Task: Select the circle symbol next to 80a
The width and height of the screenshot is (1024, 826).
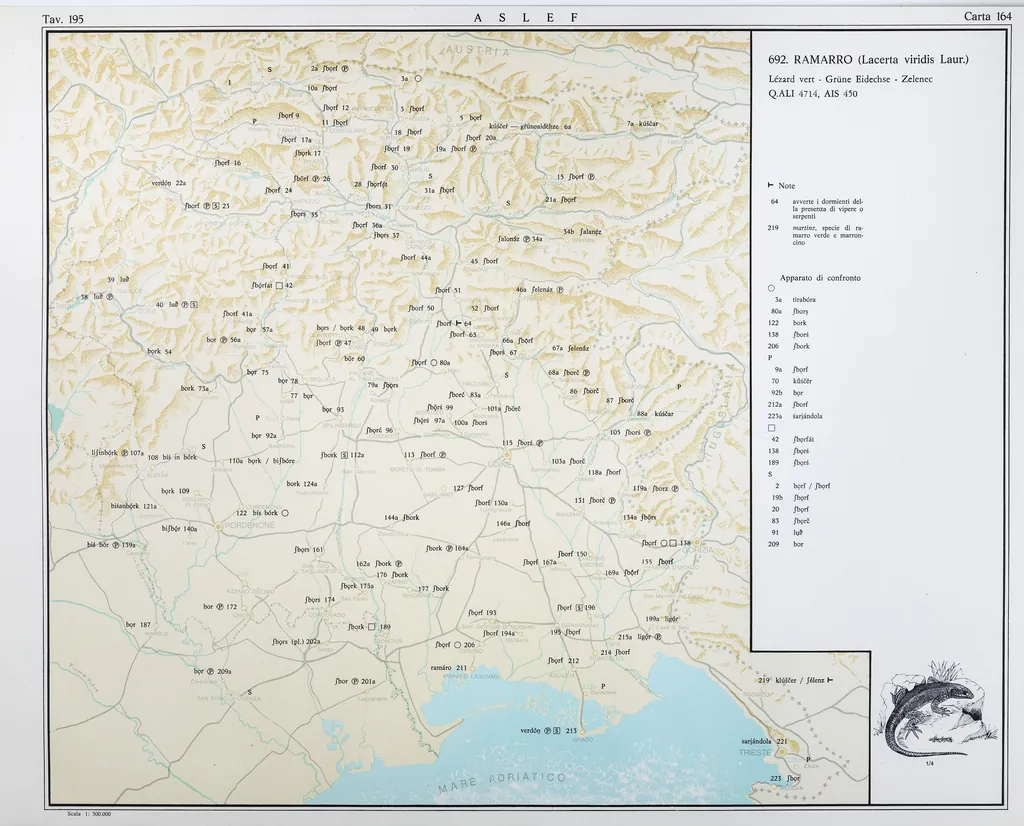Action: click(x=433, y=363)
